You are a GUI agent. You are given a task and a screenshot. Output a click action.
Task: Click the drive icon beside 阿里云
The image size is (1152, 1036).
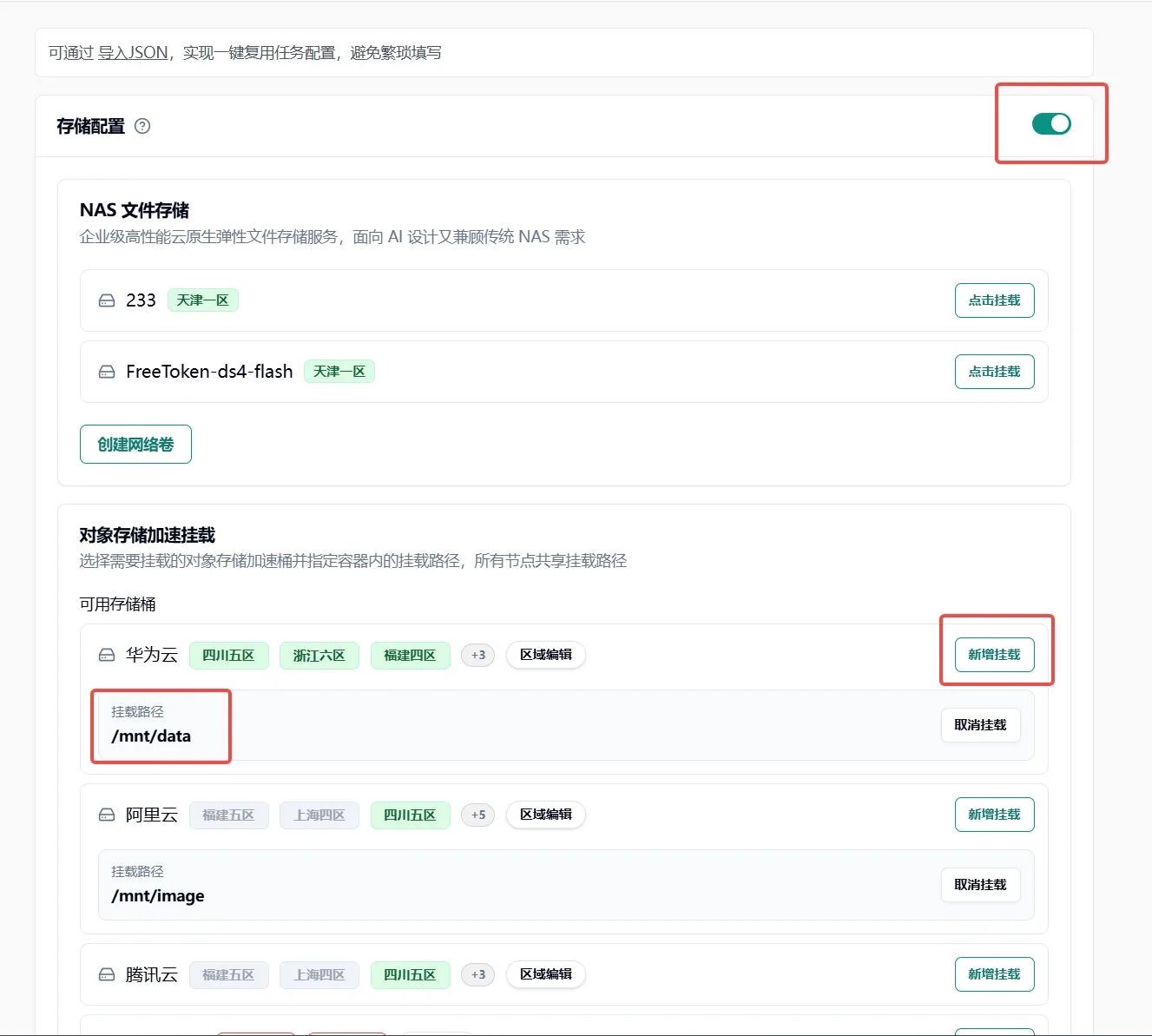click(x=107, y=815)
